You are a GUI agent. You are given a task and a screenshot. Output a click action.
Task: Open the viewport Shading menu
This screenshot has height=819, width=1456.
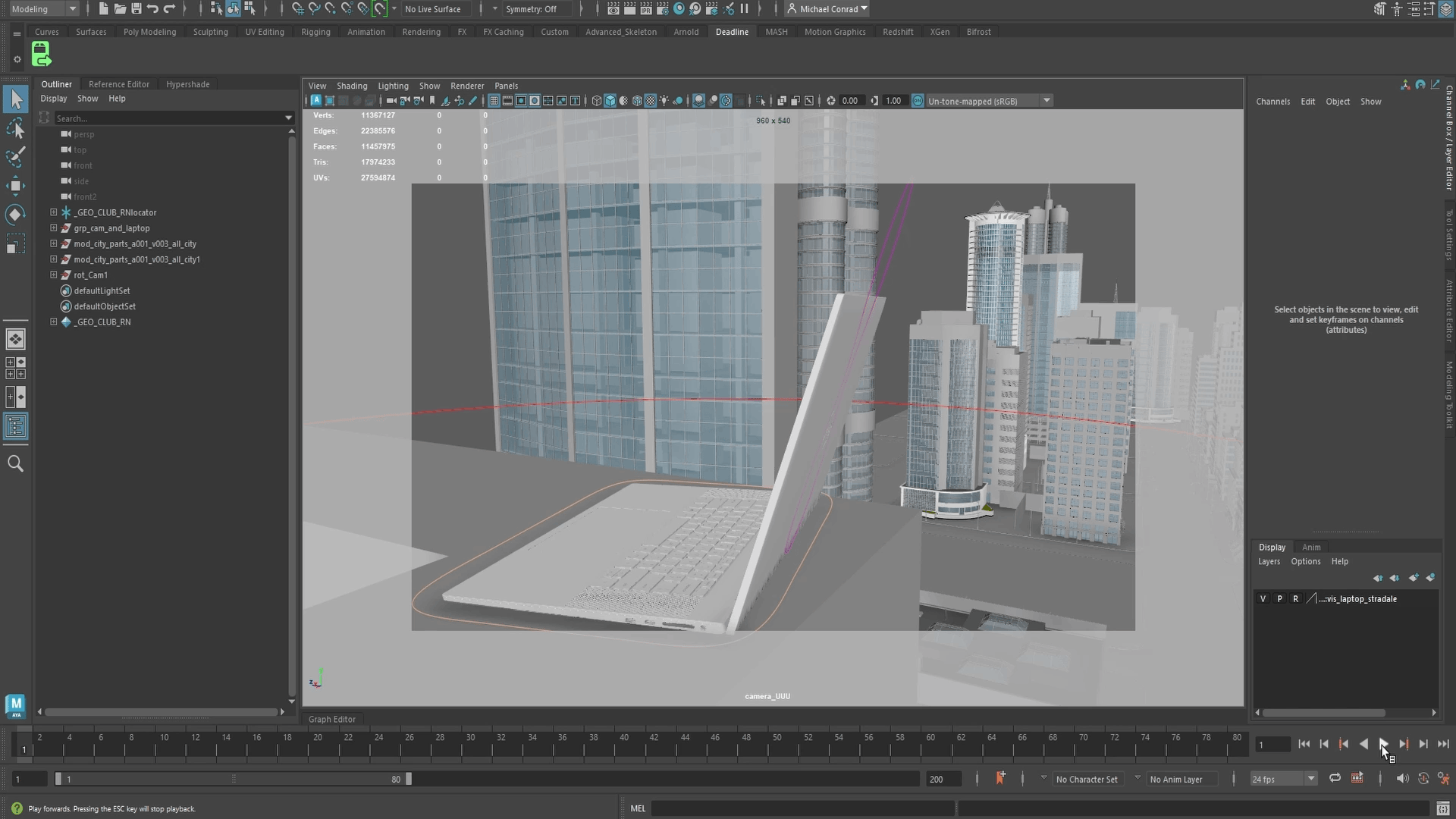352,86
